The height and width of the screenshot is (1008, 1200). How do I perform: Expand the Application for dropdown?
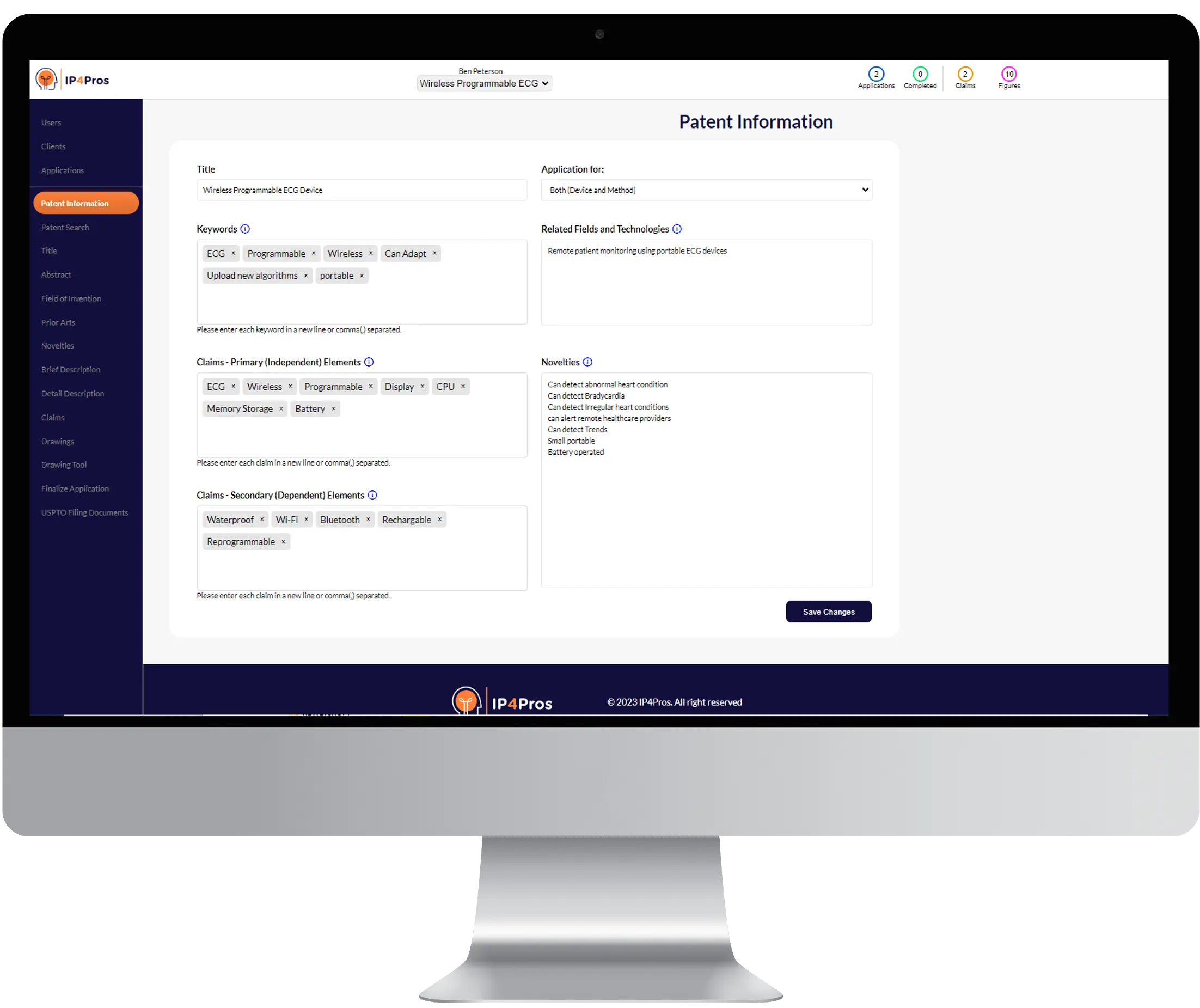click(x=707, y=190)
